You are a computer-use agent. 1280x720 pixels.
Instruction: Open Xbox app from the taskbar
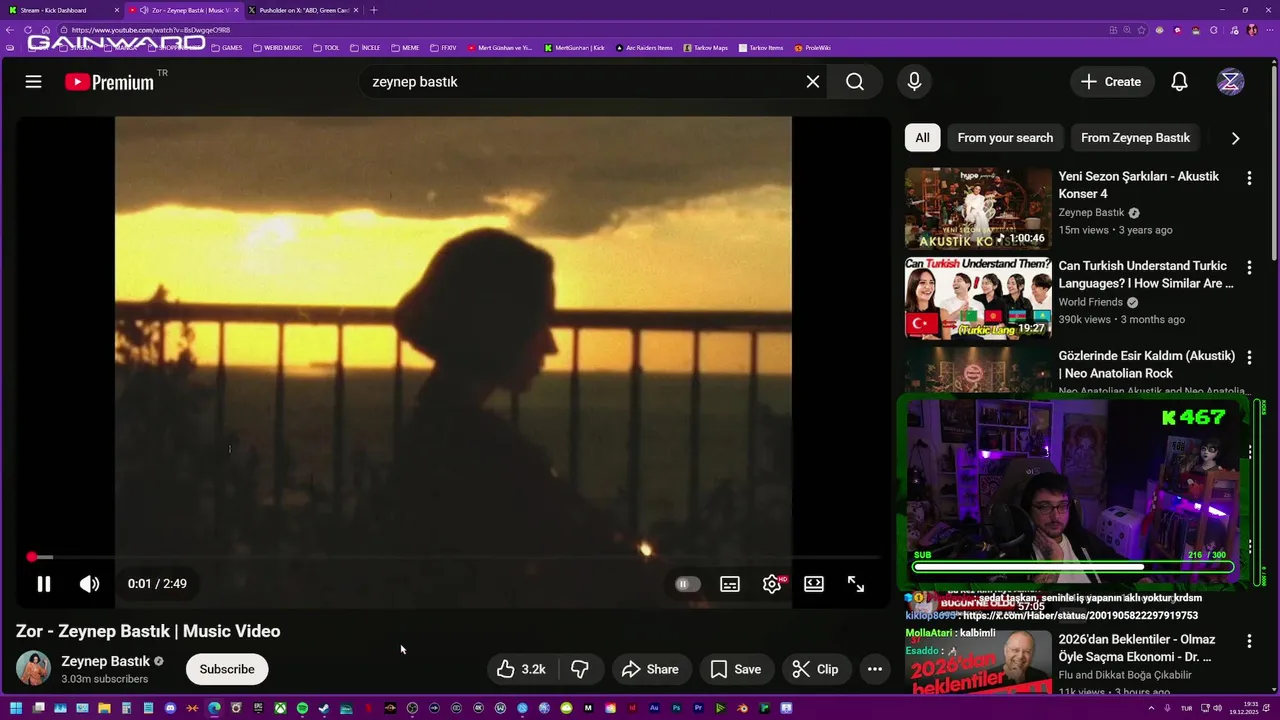(280, 708)
